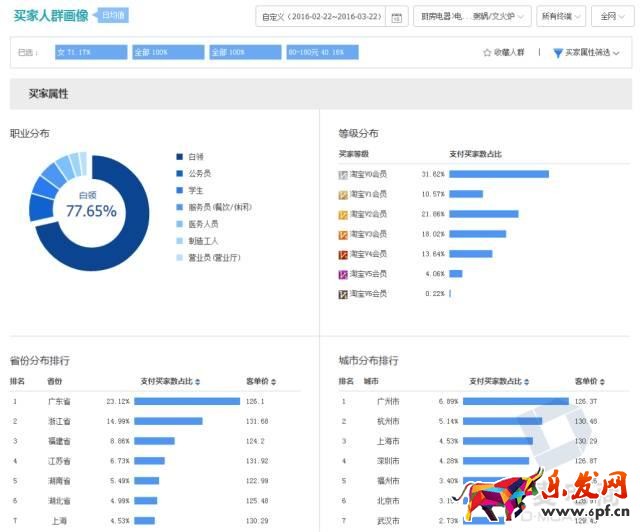Click the 淘宝V2会员 level badge icon
Viewport: 640px width, 532px height.
click(x=343, y=214)
